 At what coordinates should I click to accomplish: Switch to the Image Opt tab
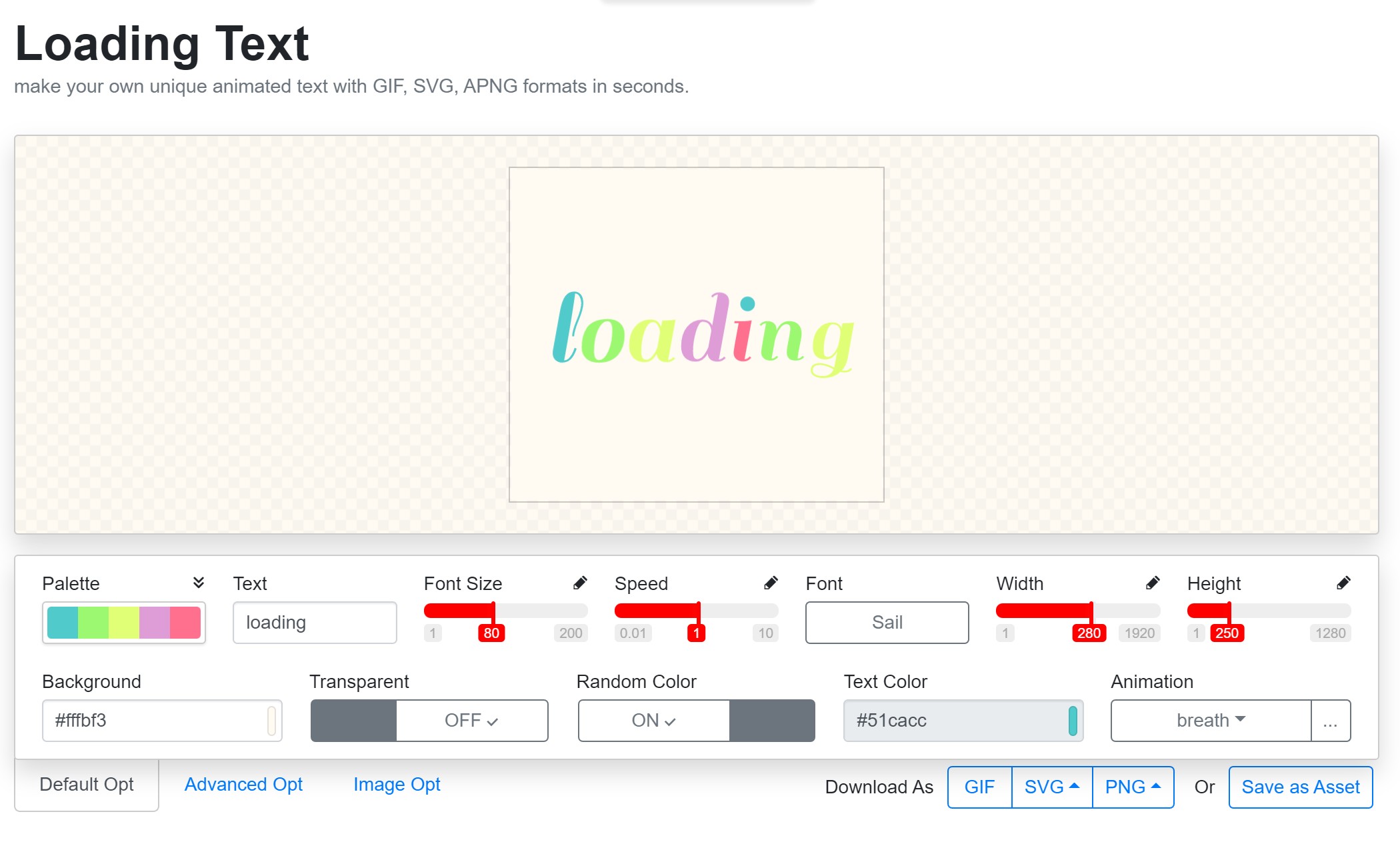click(397, 785)
